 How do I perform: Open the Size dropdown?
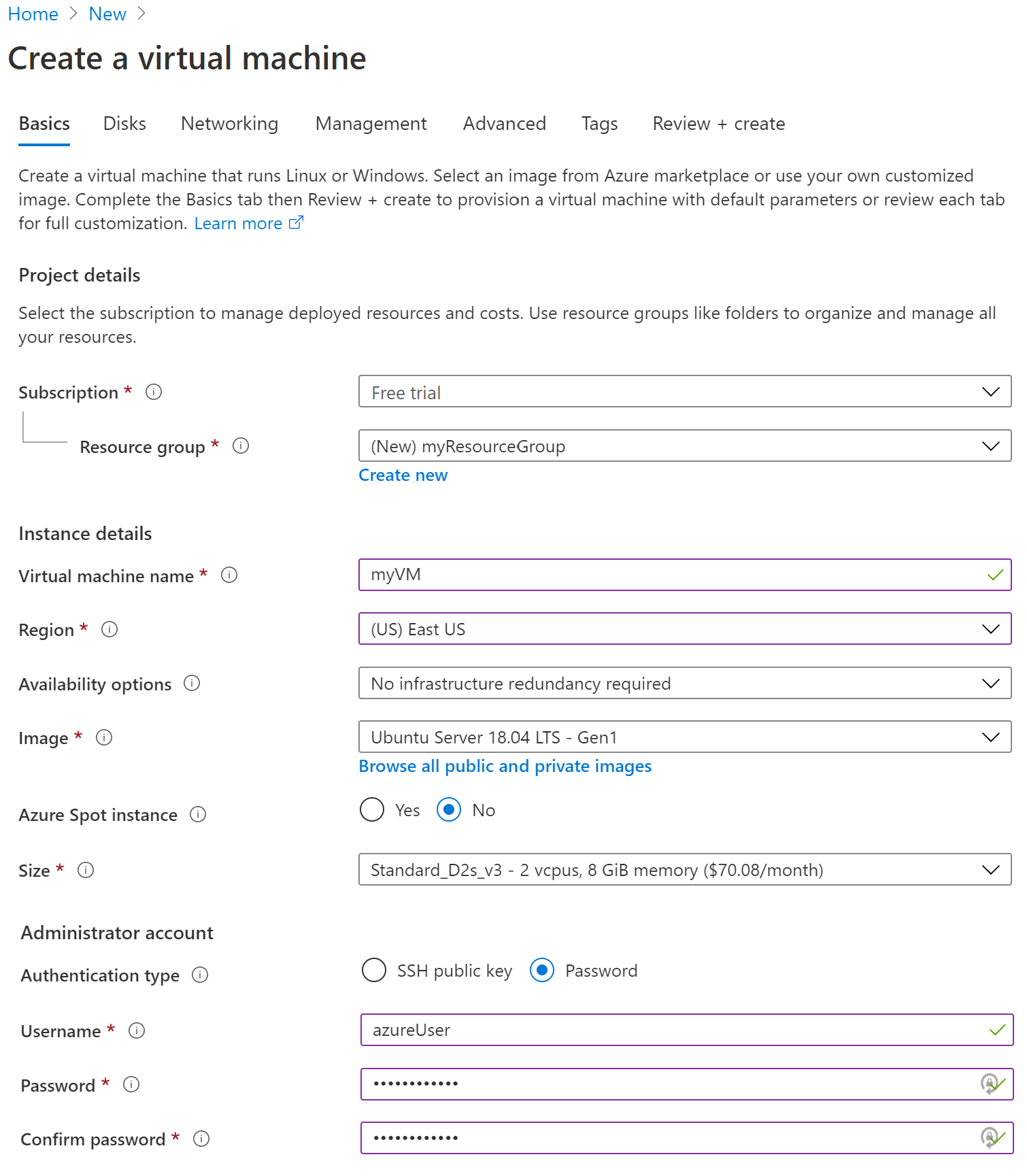point(684,869)
